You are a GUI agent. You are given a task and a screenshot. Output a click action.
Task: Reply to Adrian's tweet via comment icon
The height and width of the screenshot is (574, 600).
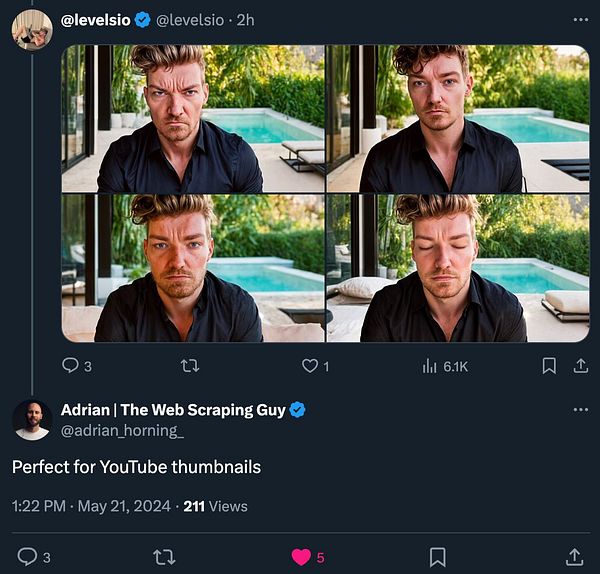pyautogui.click(x=28, y=556)
